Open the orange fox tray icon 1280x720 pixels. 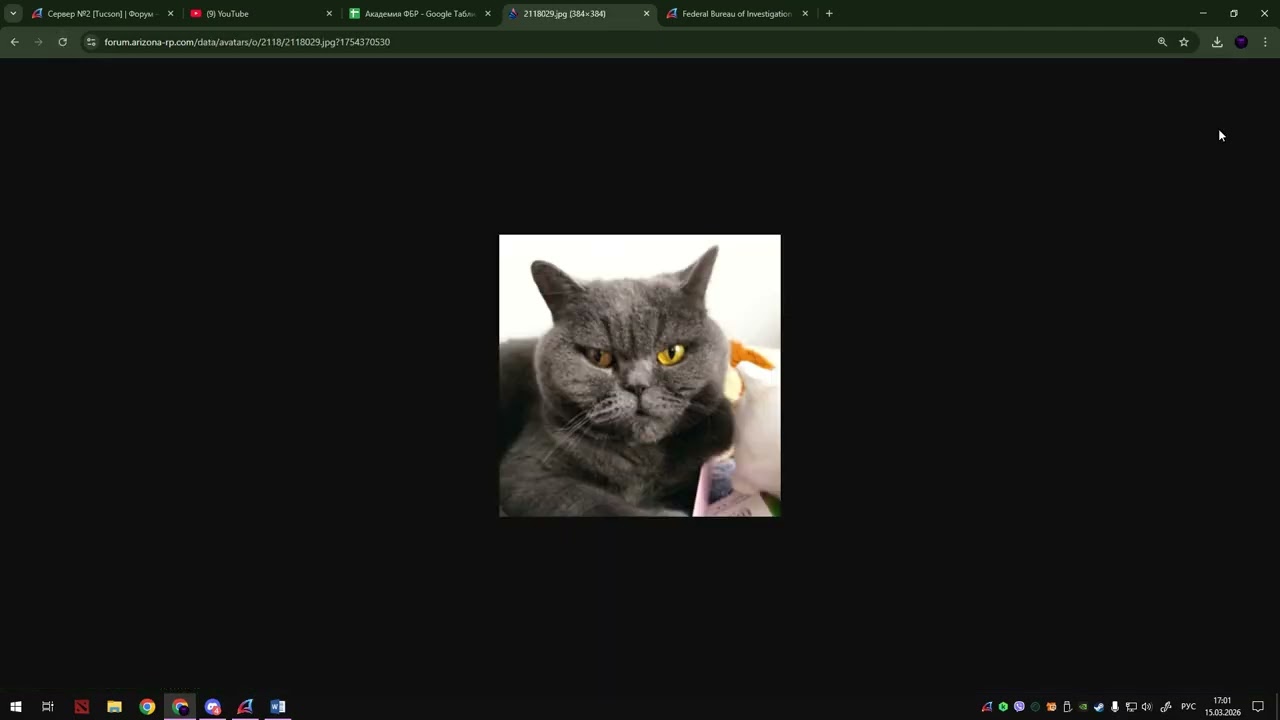click(1051, 707)
